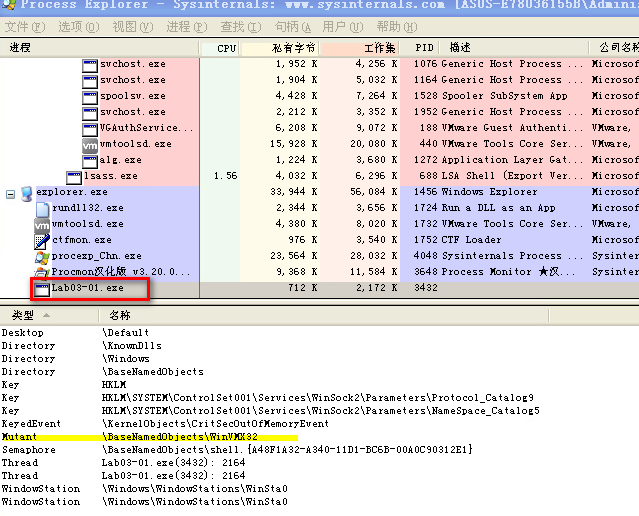Screen dimensions: 639x516
Task: Click the 1.56 CPU value for lsass.exe
Action: tap(225, 176)
